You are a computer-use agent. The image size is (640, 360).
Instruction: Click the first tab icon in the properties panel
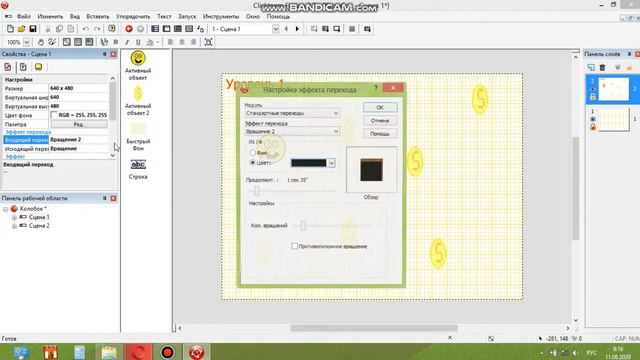(x=8, y=67)
